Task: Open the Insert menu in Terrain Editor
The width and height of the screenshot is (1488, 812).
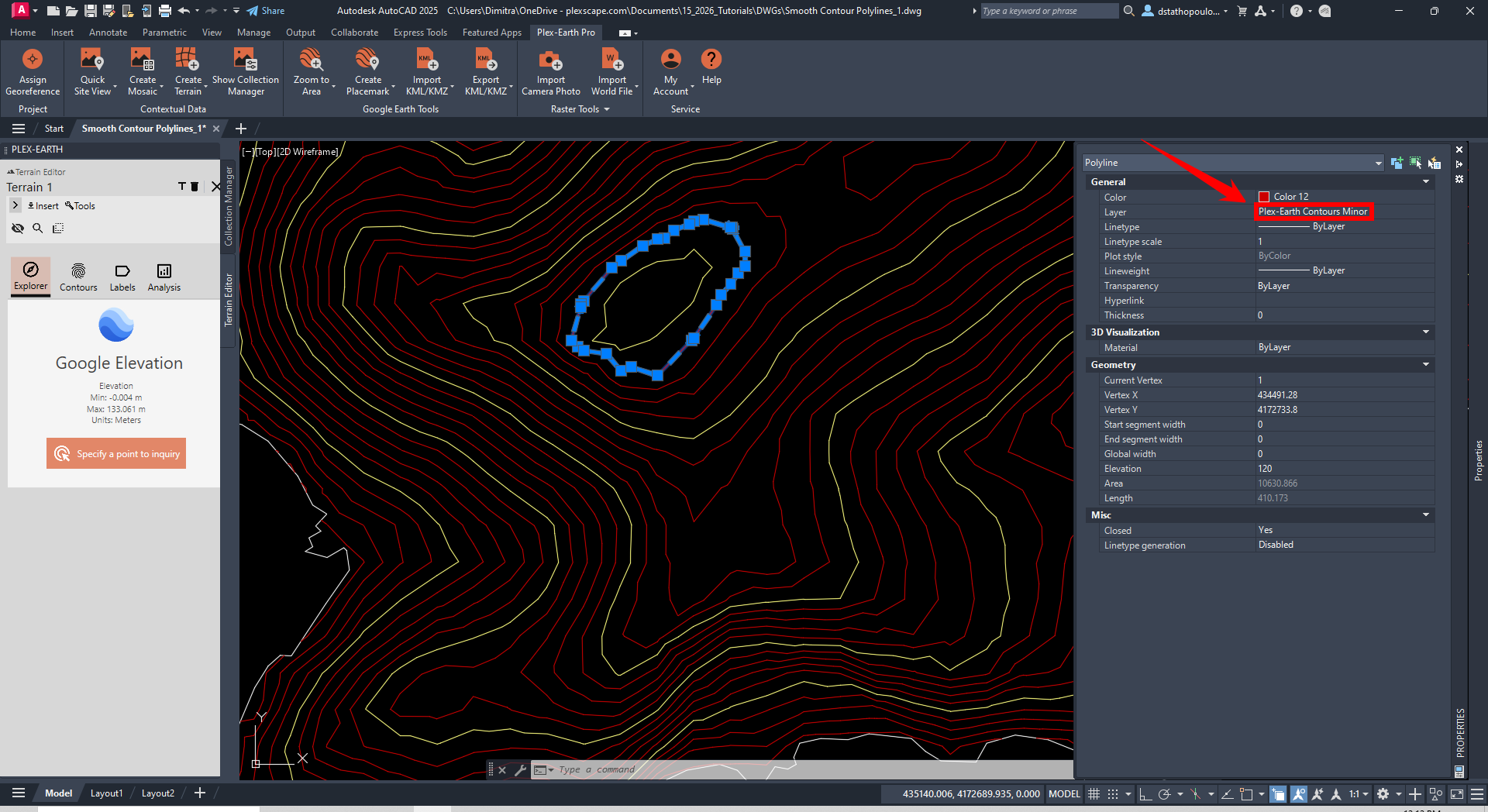Action: point(43,205)
